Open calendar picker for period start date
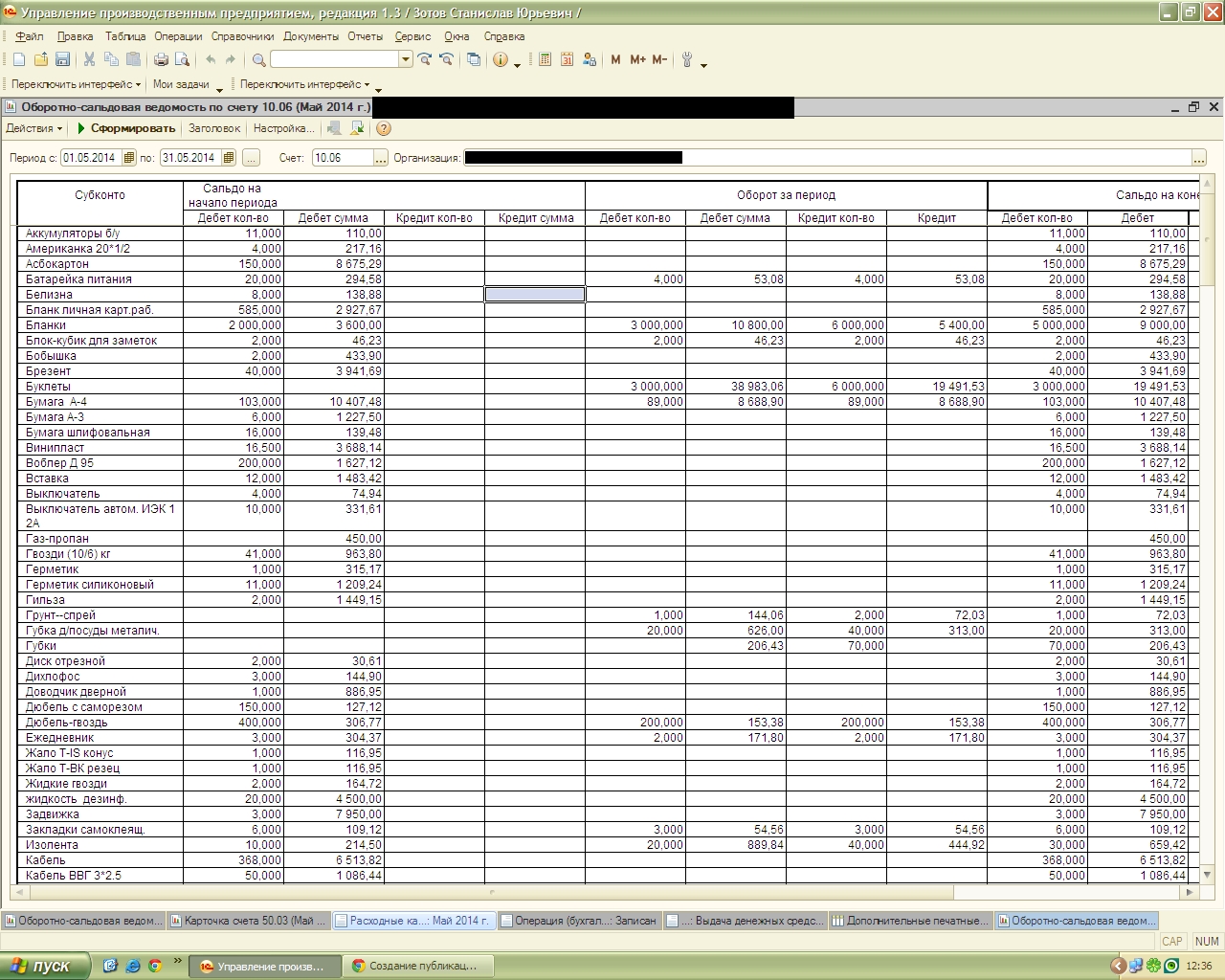1225x980 pixels. [x=130, y=158]
